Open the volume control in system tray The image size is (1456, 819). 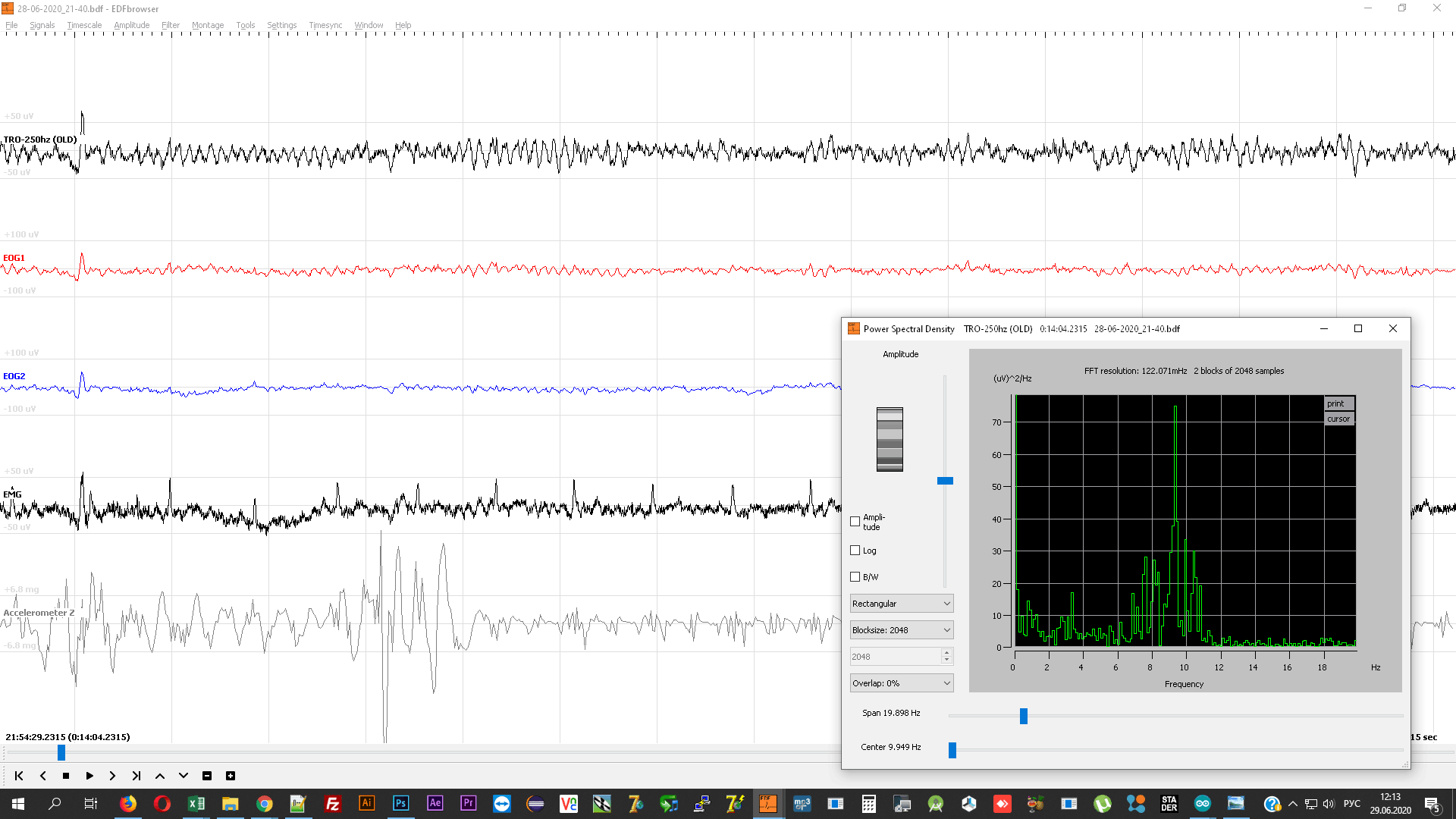[1329, 804]
